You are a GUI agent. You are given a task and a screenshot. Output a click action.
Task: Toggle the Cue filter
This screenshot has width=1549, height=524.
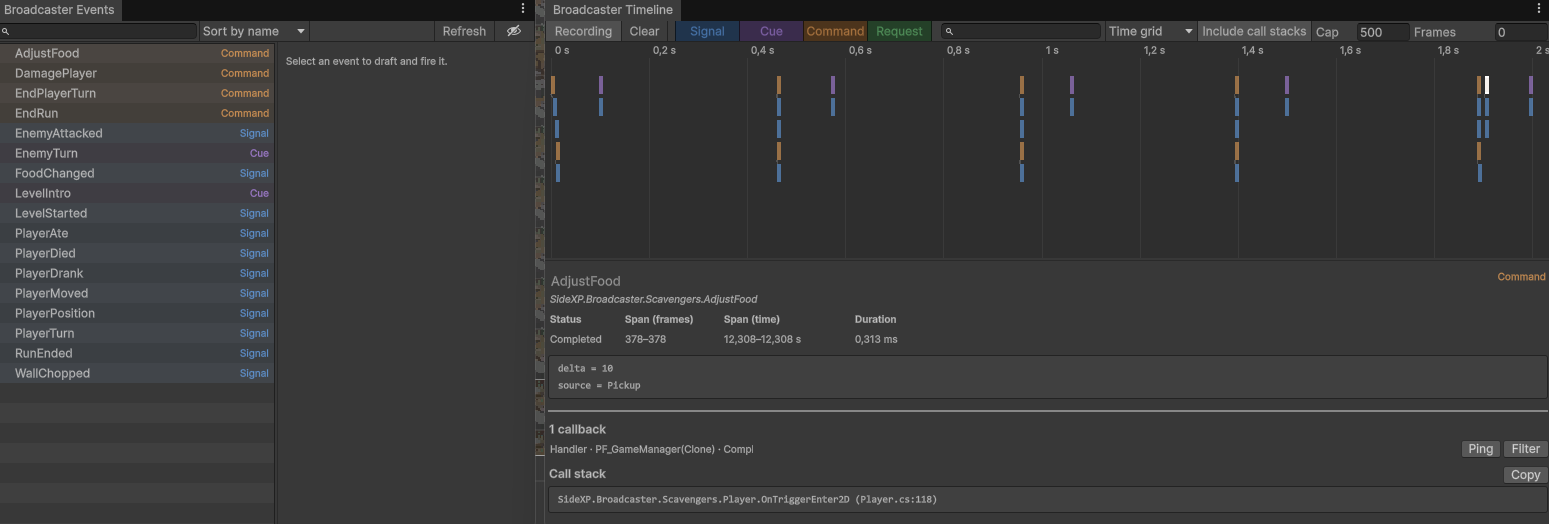(771, 31)
